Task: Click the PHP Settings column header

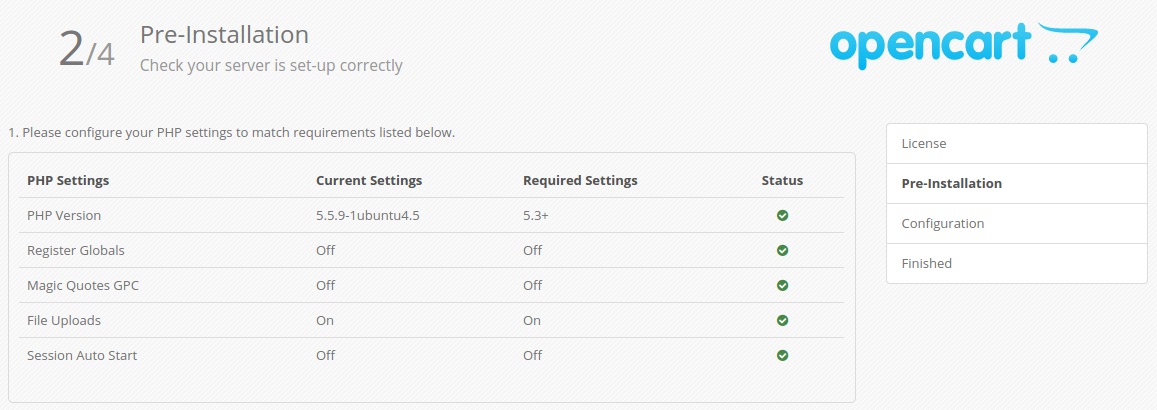Action: point(68,181)
